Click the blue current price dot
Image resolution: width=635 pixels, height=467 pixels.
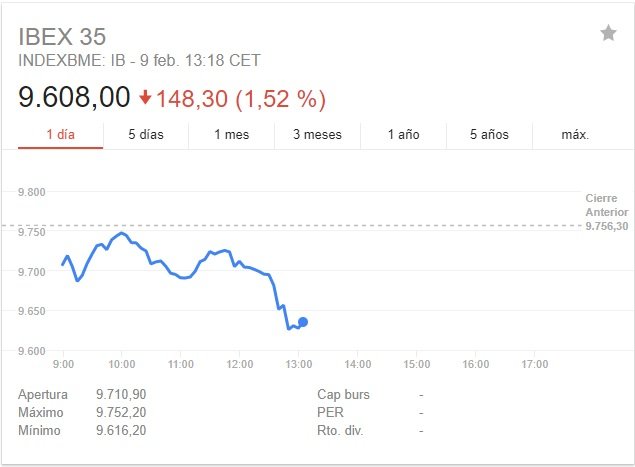pyautogui.click(x=303, y=322)
